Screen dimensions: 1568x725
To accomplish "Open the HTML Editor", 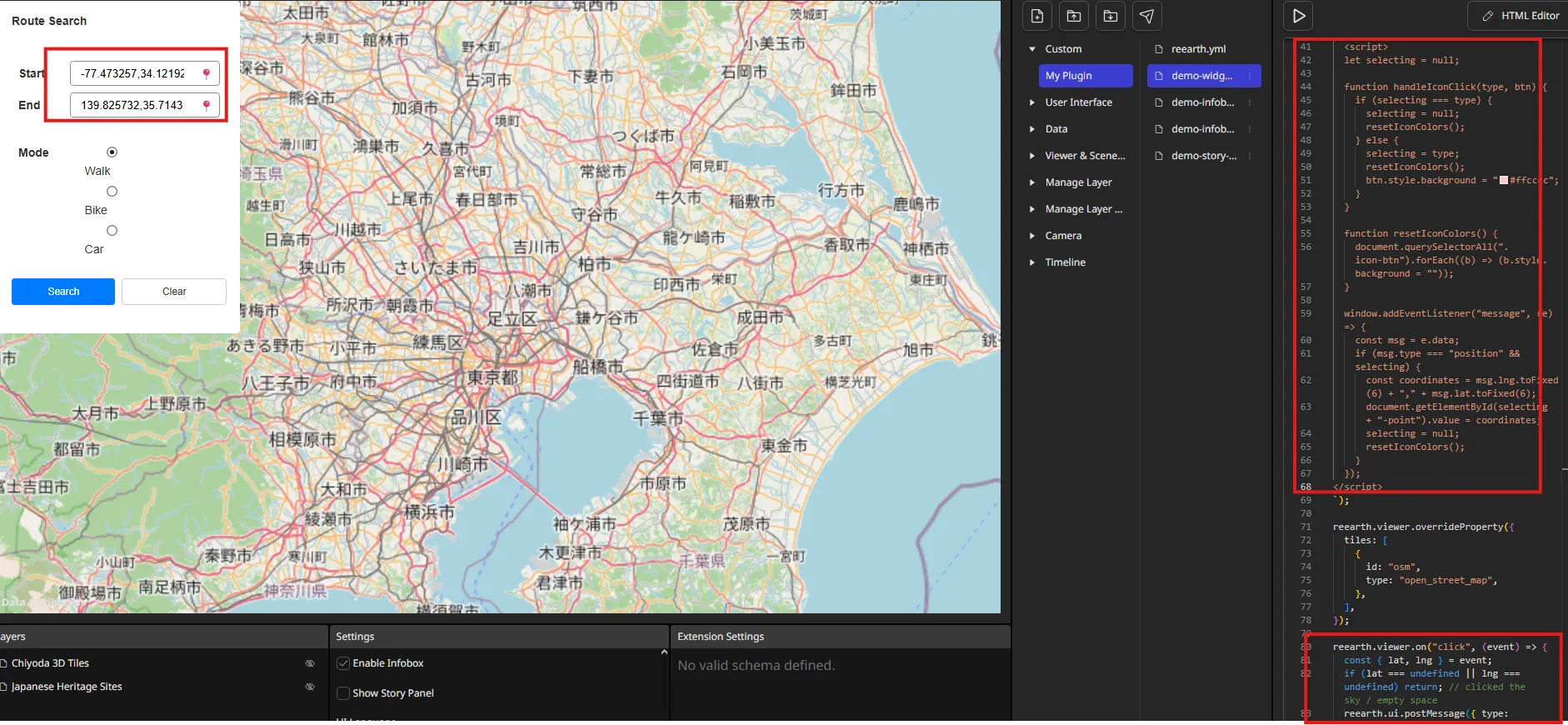I will 1521,16.
